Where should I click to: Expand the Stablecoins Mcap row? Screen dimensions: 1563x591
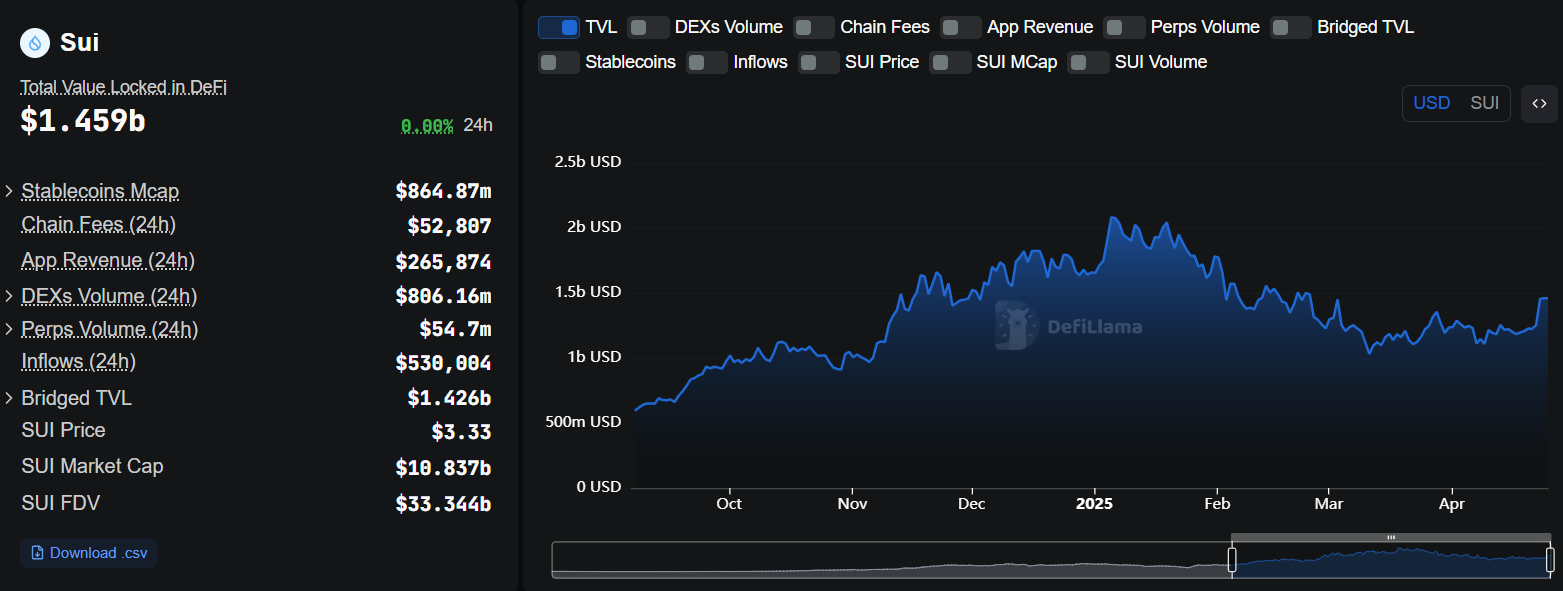pyautogui.click(x=9, y=191)
